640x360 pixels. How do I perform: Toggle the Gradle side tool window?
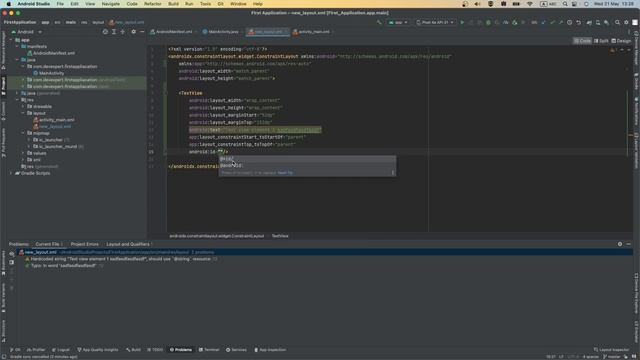636,82
